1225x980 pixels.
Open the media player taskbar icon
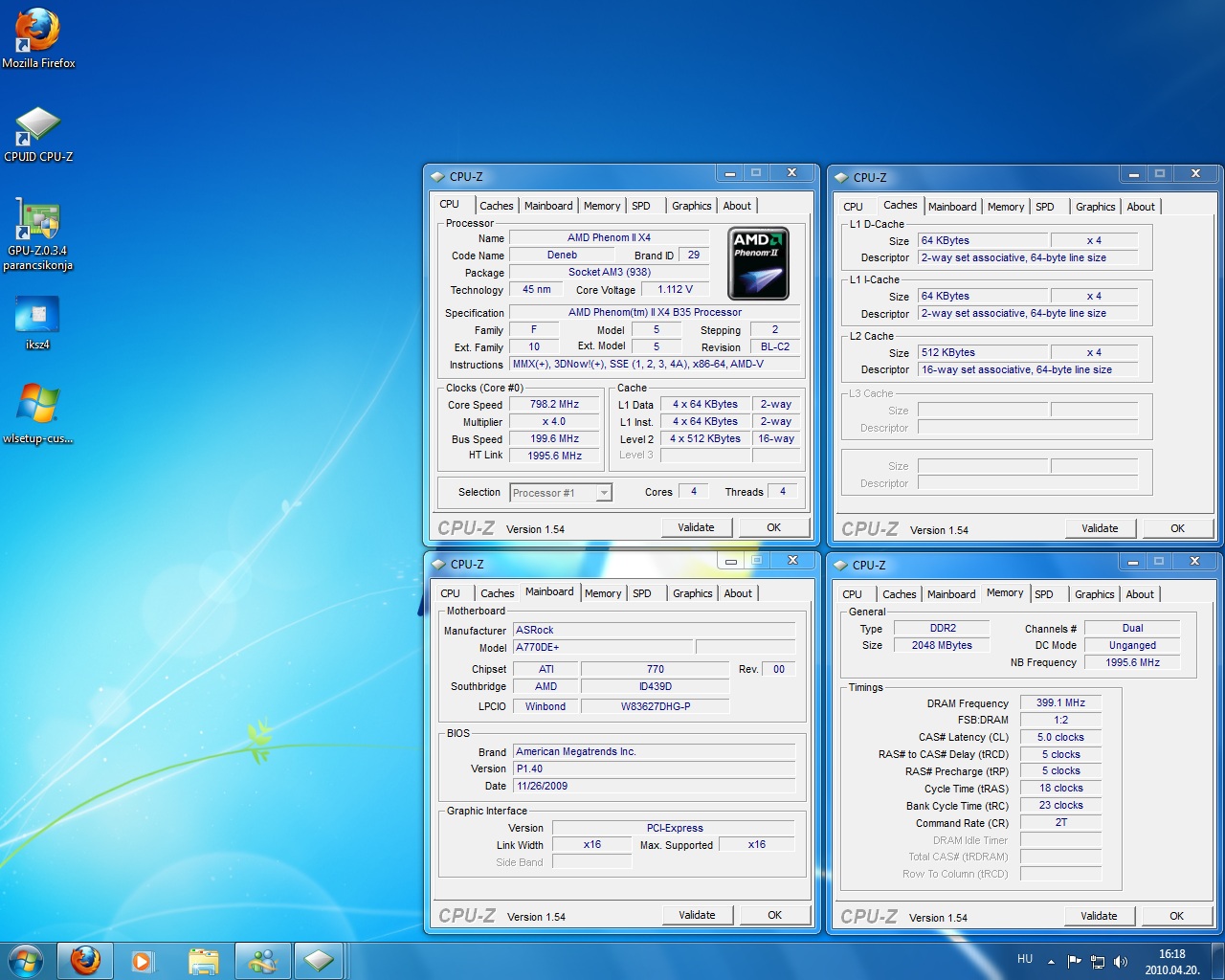[143, 961]
